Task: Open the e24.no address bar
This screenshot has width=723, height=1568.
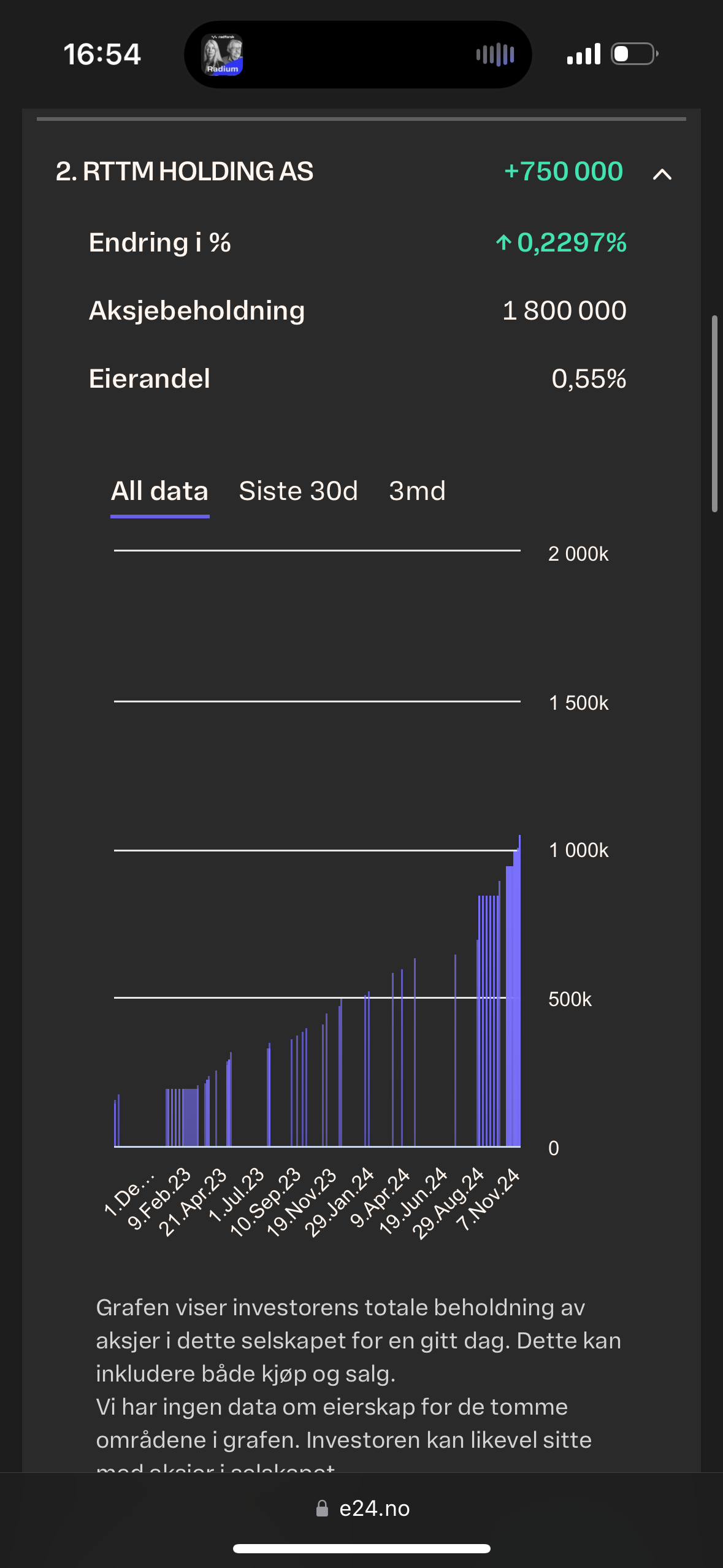Action: pos(362,1508)
